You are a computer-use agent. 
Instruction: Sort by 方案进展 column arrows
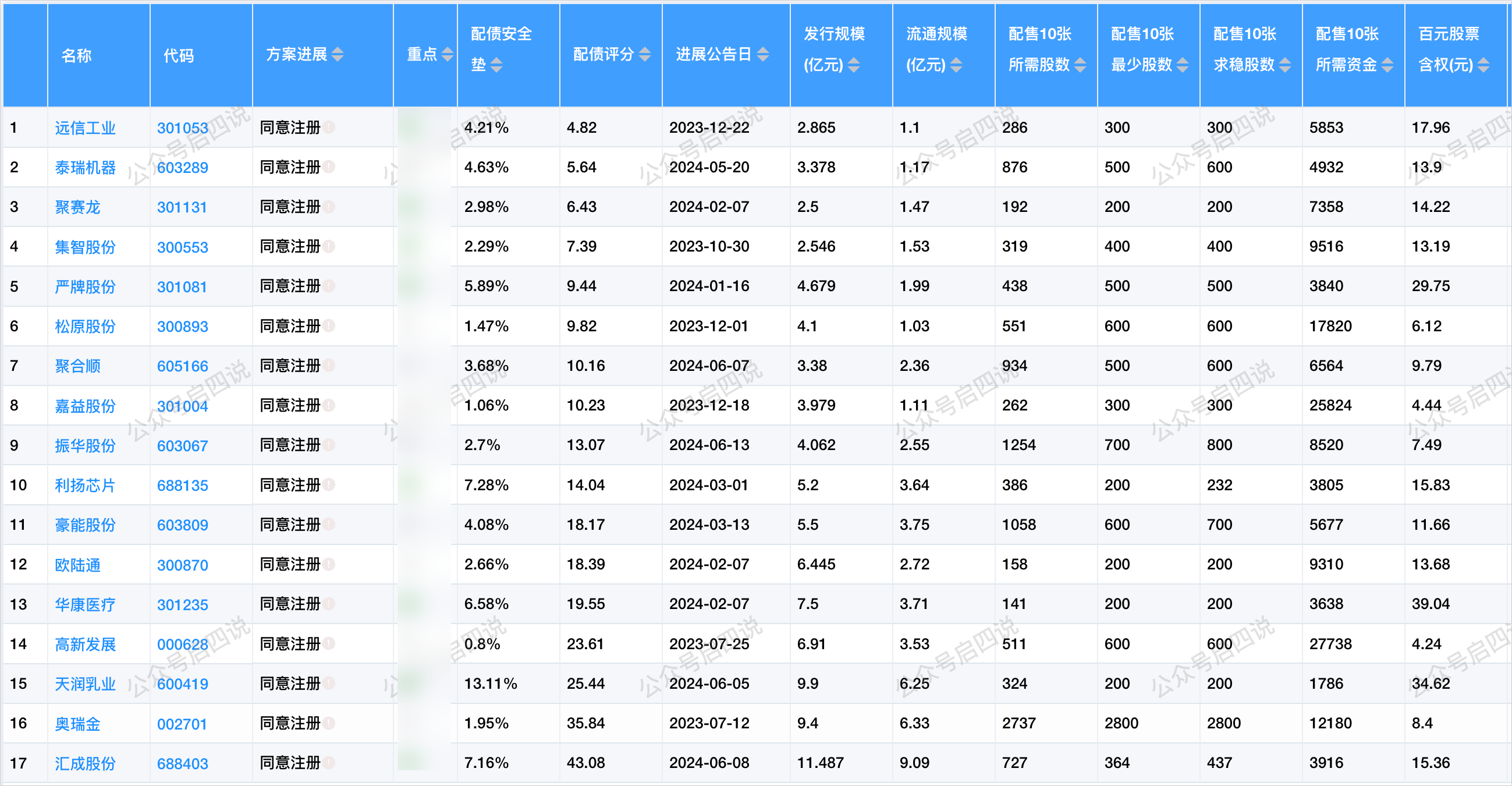pos(338,55)
